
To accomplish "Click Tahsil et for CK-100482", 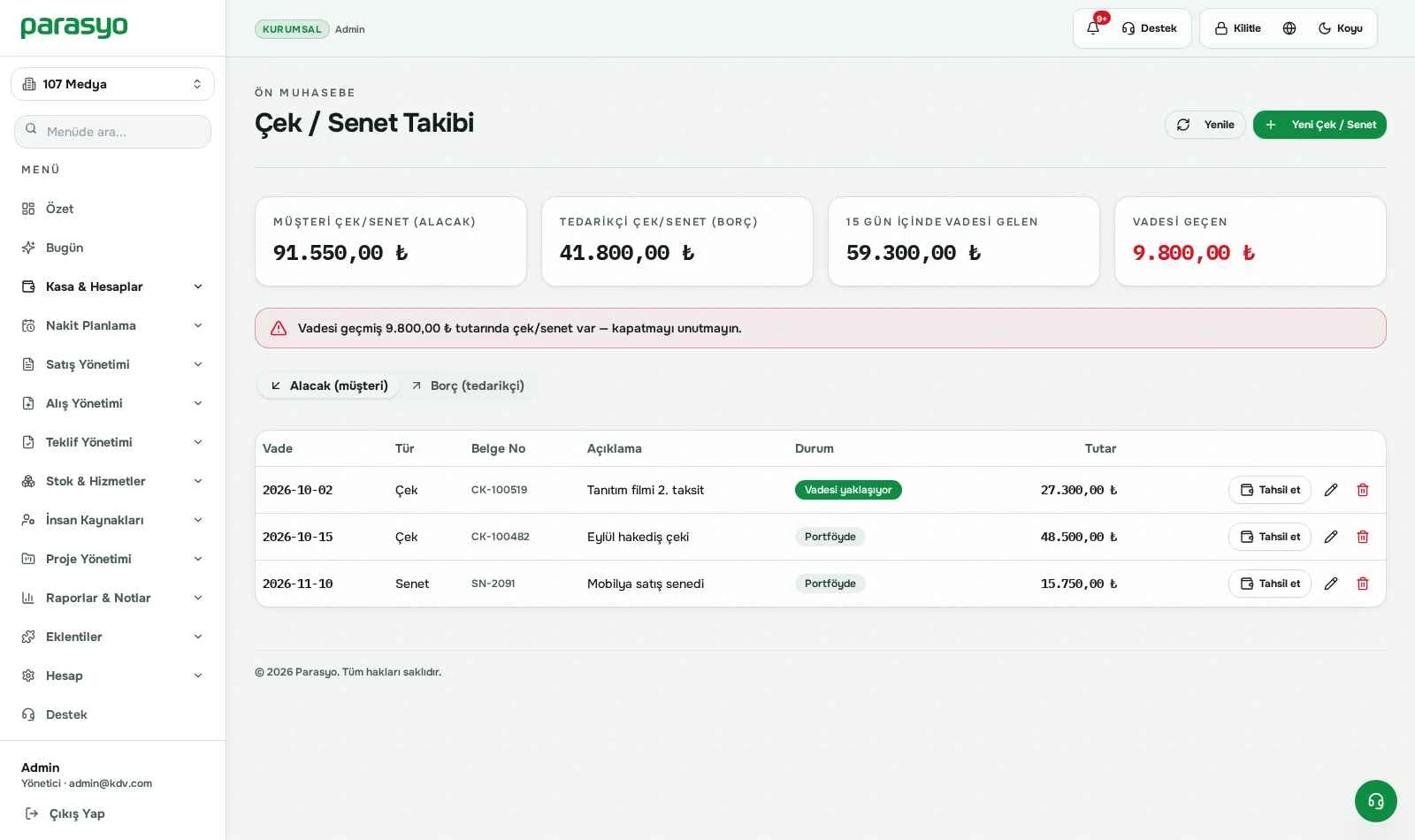I will [x=1270, y=537].
